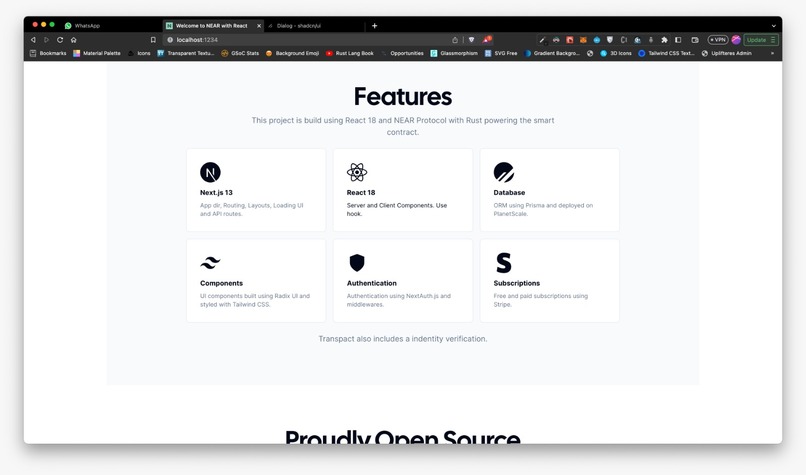This screenshot has height=475, width=806.
Task: Open the browser home page icon
Action: pos(74,40)
